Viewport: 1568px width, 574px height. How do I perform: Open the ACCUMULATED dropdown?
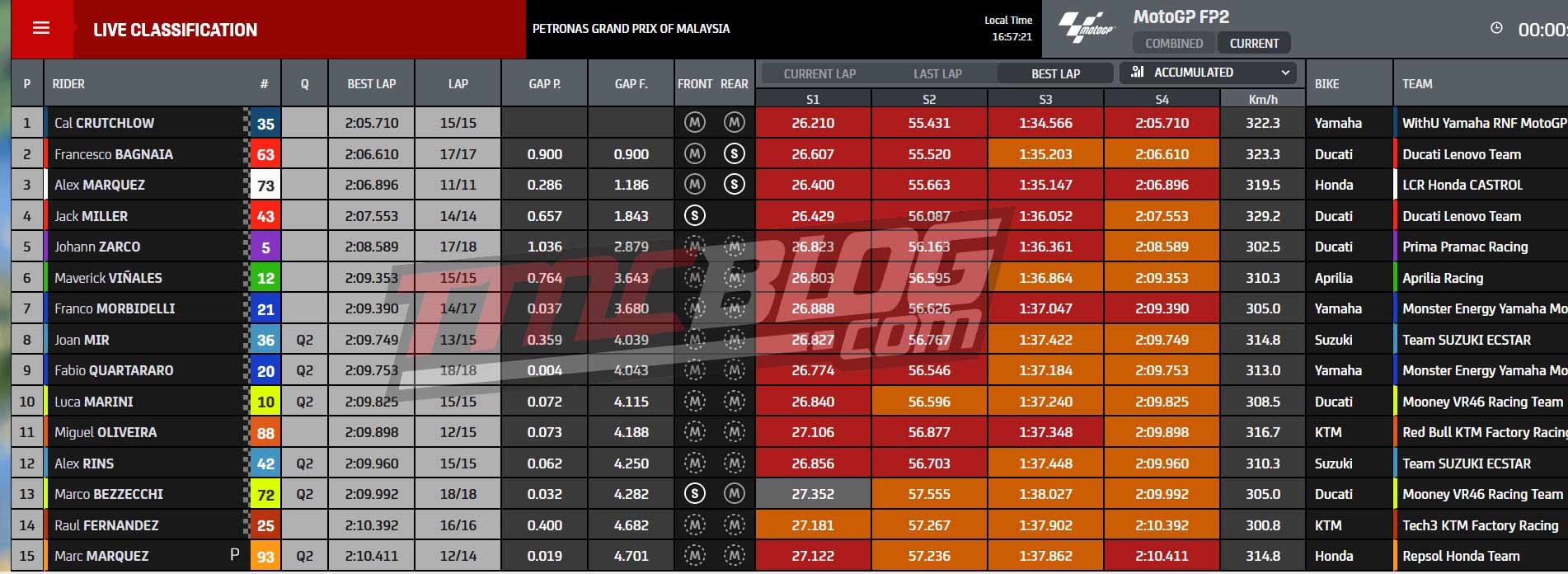click(x=1208, y=73)
